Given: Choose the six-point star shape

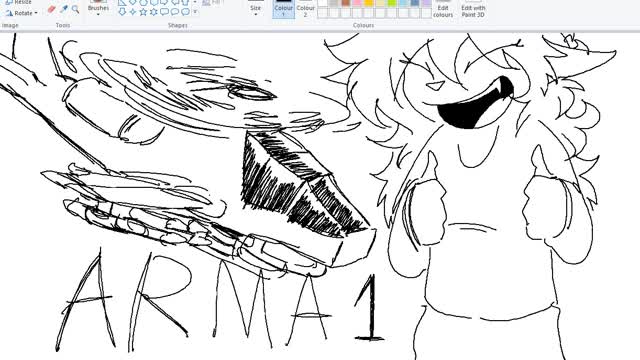Looking at the screenshot, I should 154,11.
